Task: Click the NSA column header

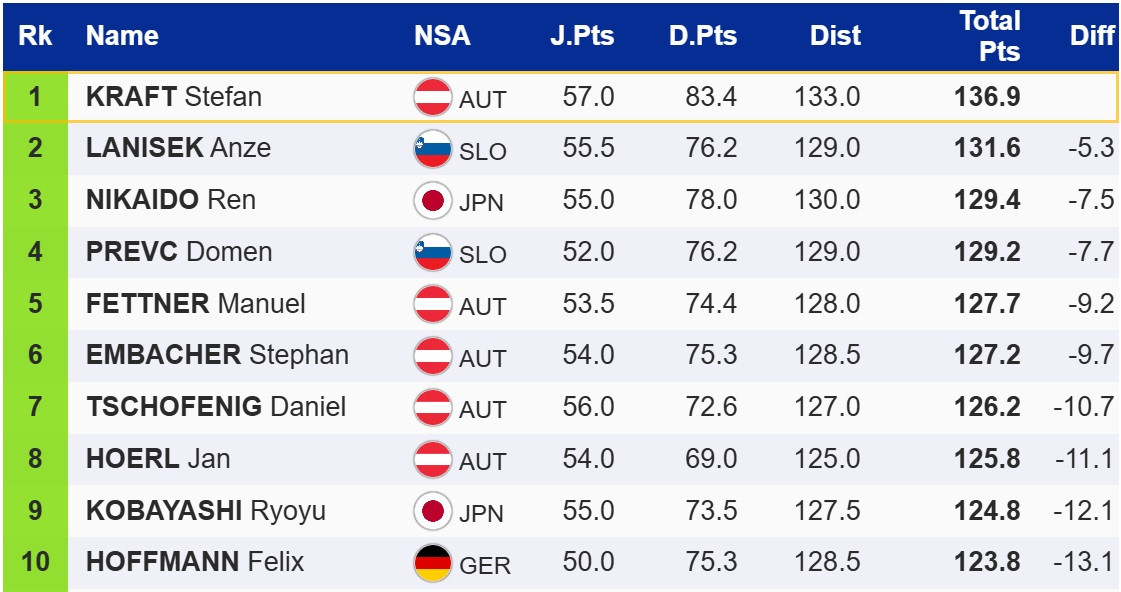Action: 442,36
